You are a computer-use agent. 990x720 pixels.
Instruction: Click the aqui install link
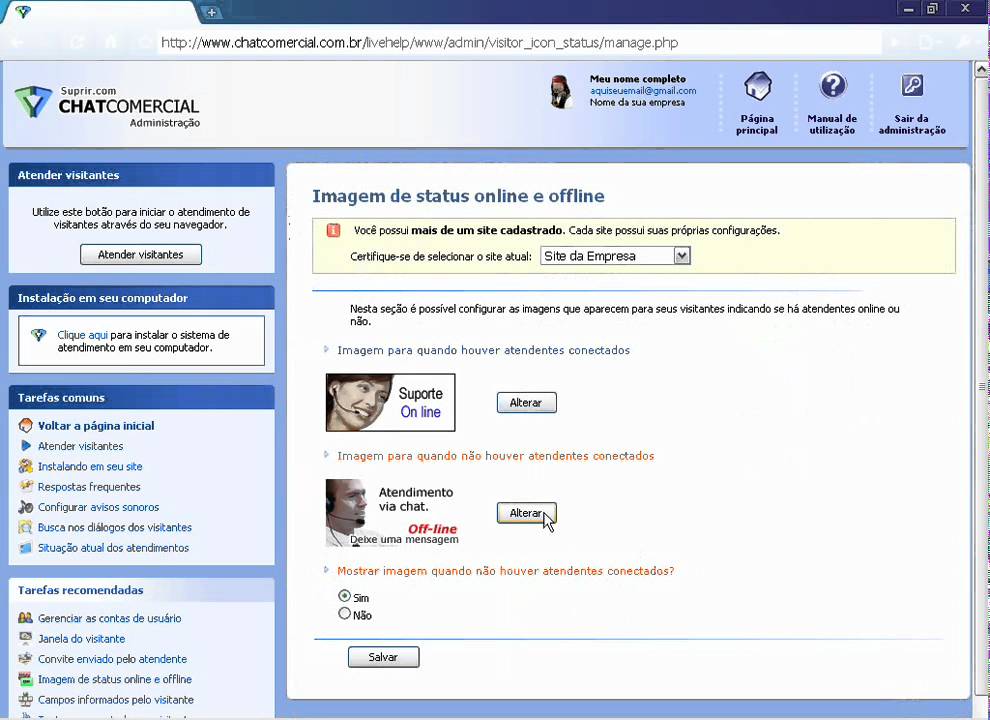coord(98,335)
